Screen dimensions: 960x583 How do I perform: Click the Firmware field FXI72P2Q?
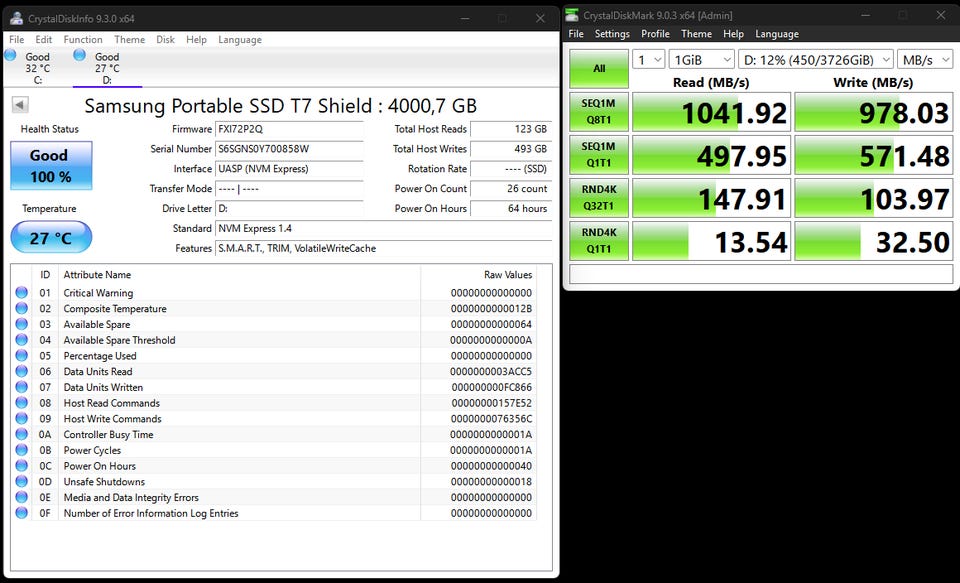[x=289, y=129]
